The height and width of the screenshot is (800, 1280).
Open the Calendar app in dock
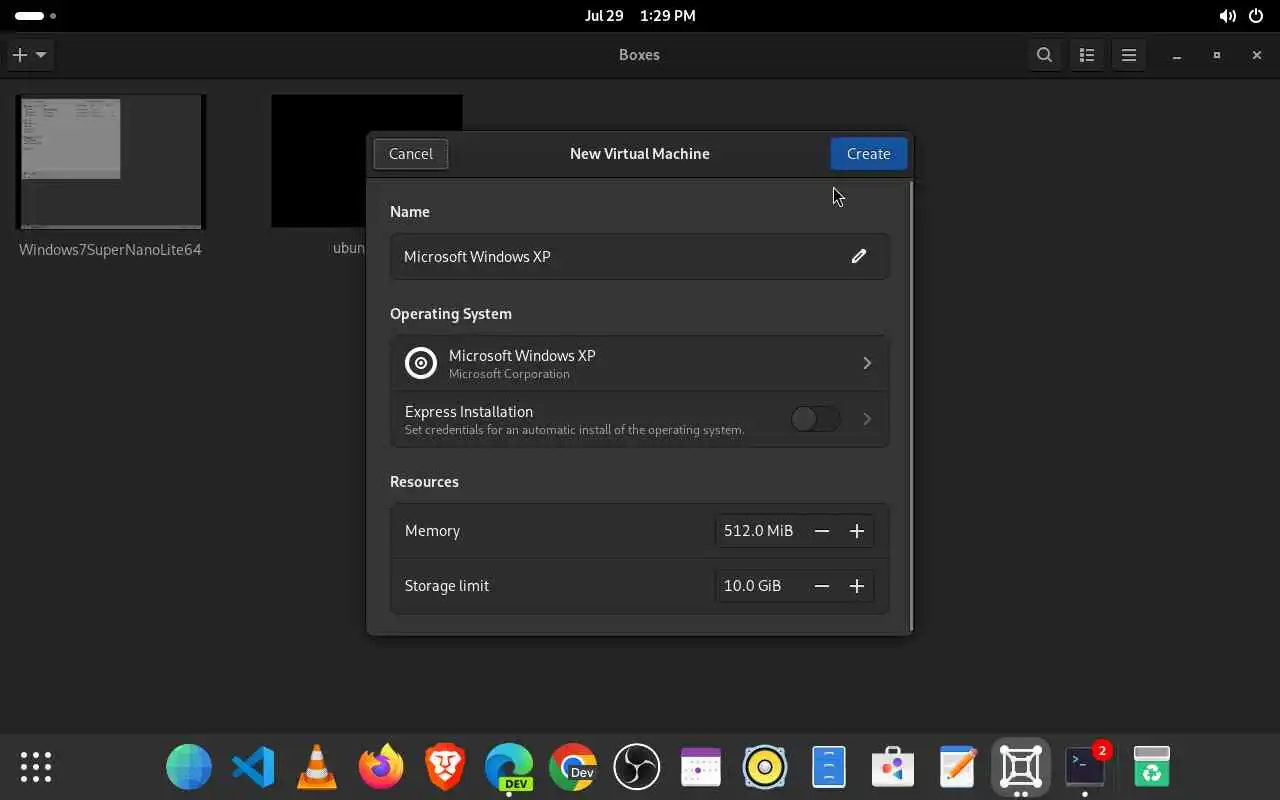[x=701, y=767]
